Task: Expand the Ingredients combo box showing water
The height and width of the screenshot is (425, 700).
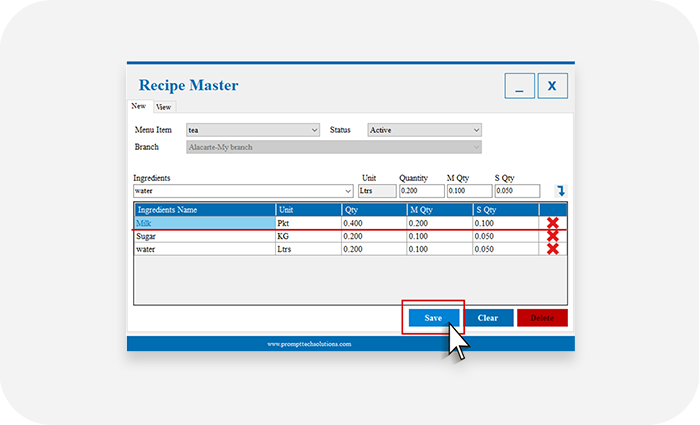Action: click(243, 191)
